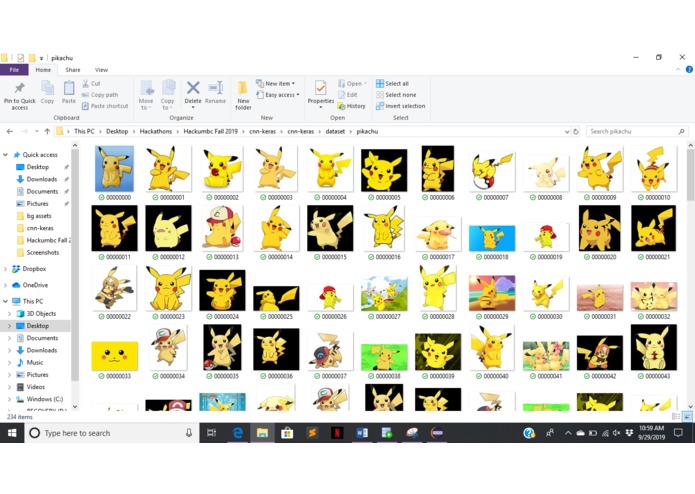Select image thumbnail 00000000
Viewport: 695px width, 494px height.
pyautogui.click(x=114, y=173)
